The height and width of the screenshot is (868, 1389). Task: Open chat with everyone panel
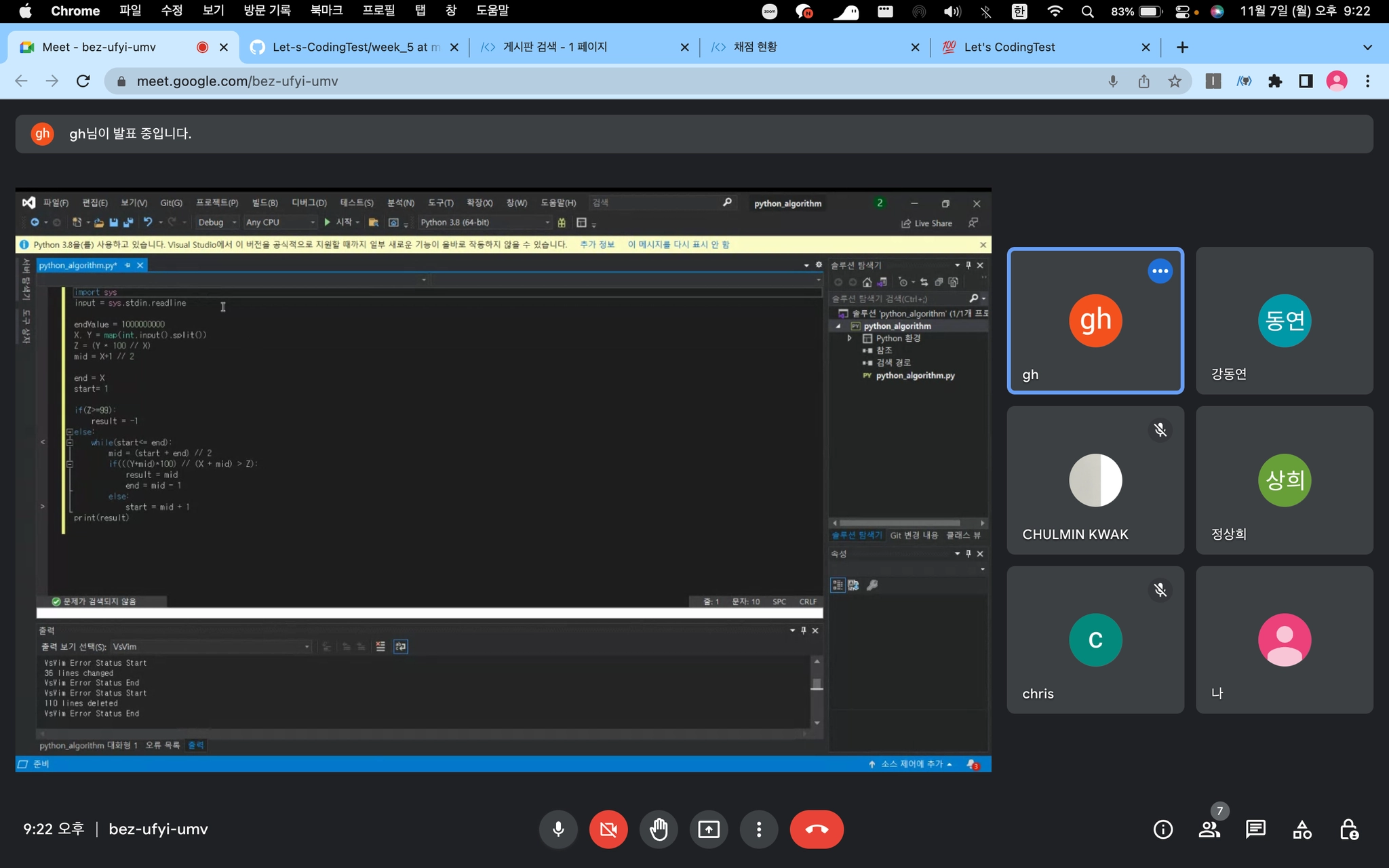point(1255,829)
